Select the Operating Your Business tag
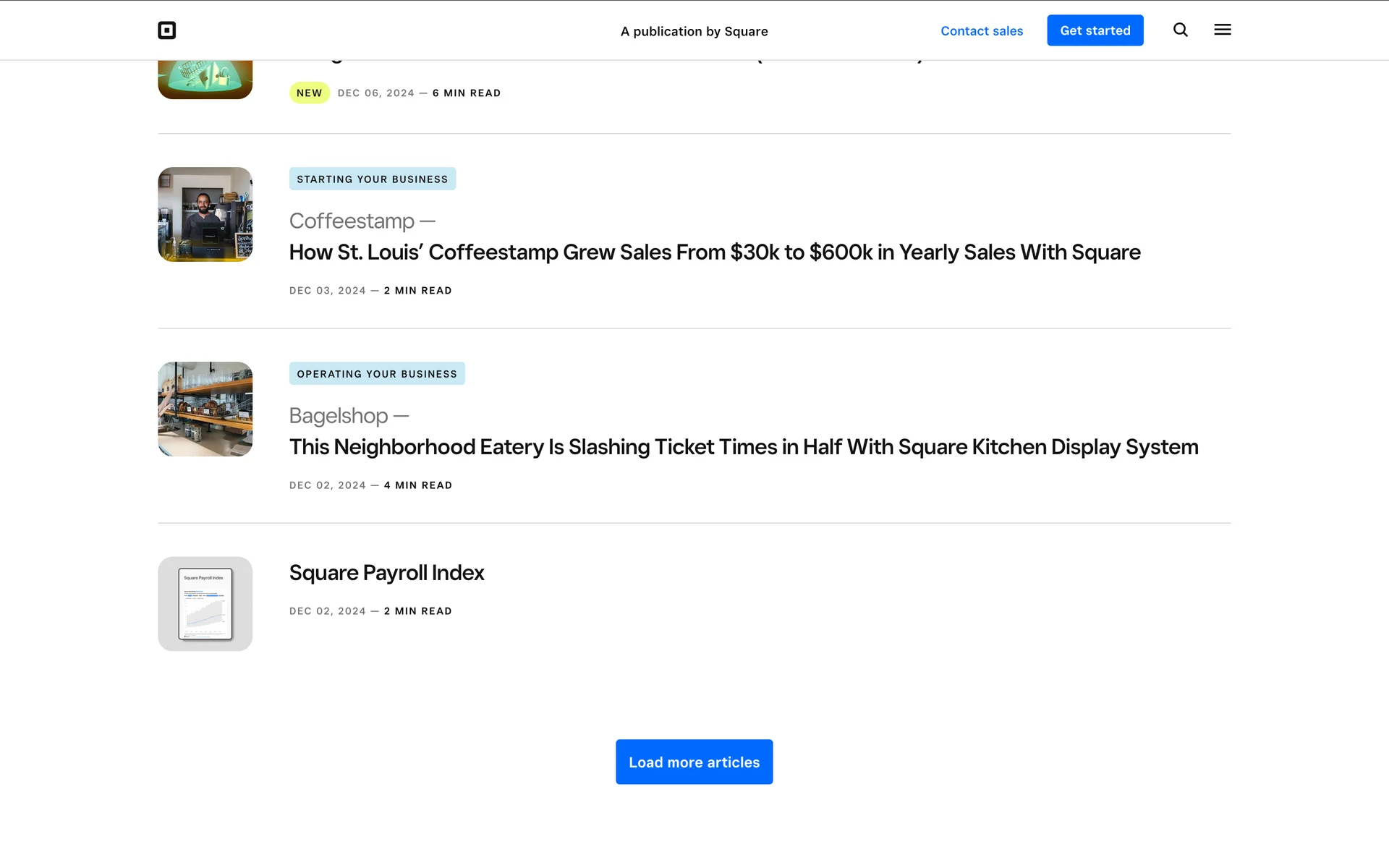This screenshot has height=868, width=1389. [x=376, y=373]
